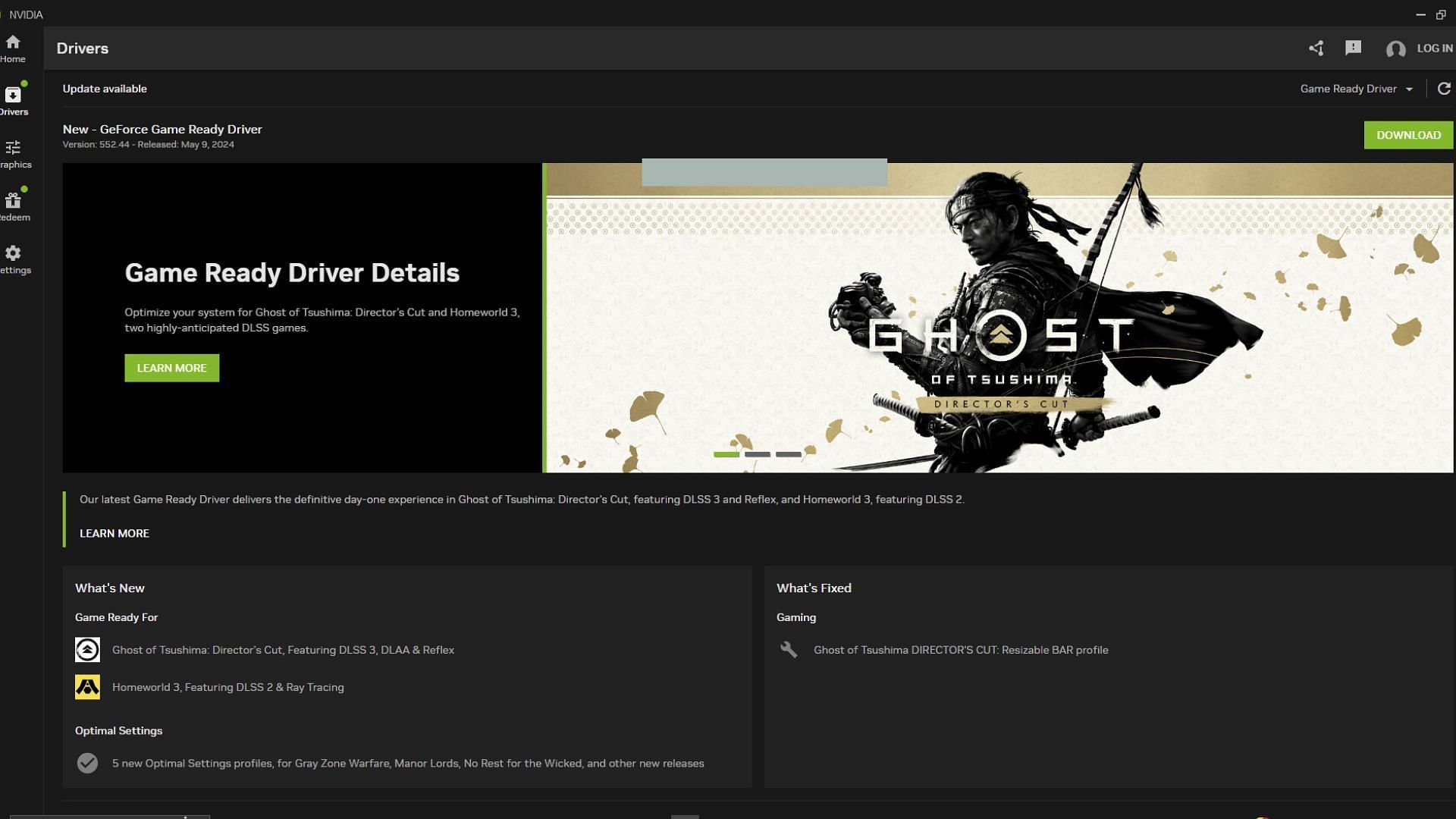Click the Optimal Settings checkmark icon
Viewport: 1456px width, 819px height.
click(x=87, y=763)
